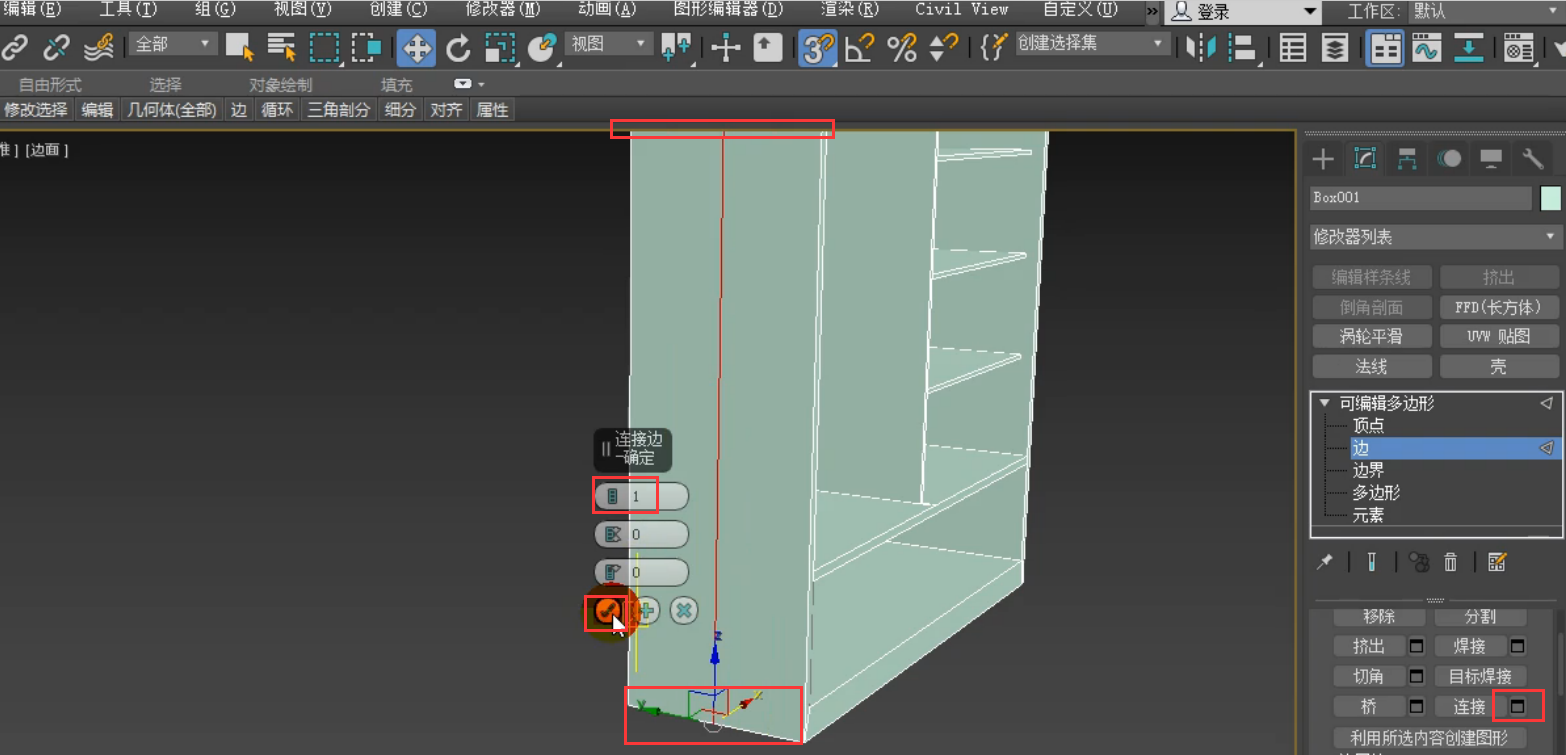This screenshot has height=755, width=1566.
Task: Enable angle snap toggle
Action: point(858,47)
